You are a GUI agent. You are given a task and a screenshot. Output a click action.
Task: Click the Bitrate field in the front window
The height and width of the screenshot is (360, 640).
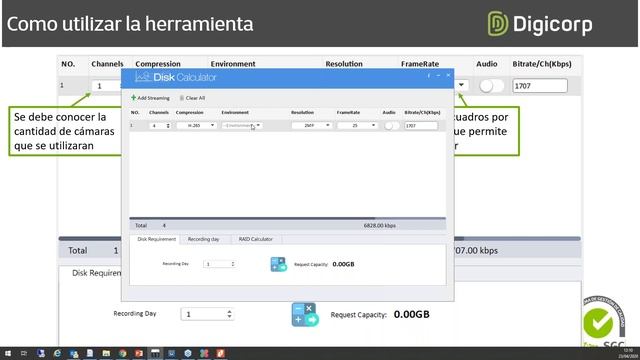pos(421,126)
